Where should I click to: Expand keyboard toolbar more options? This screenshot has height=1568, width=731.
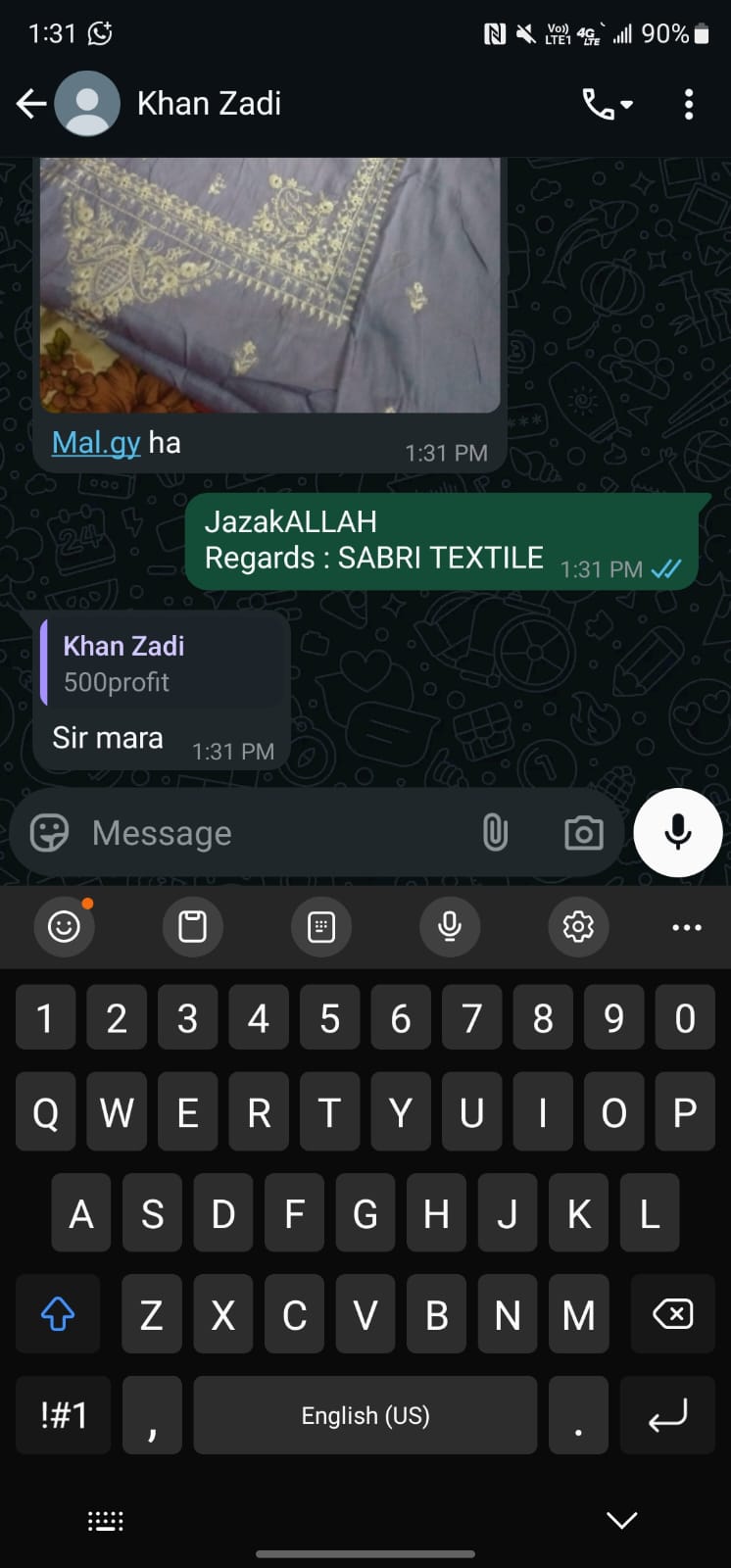[686, 927]
